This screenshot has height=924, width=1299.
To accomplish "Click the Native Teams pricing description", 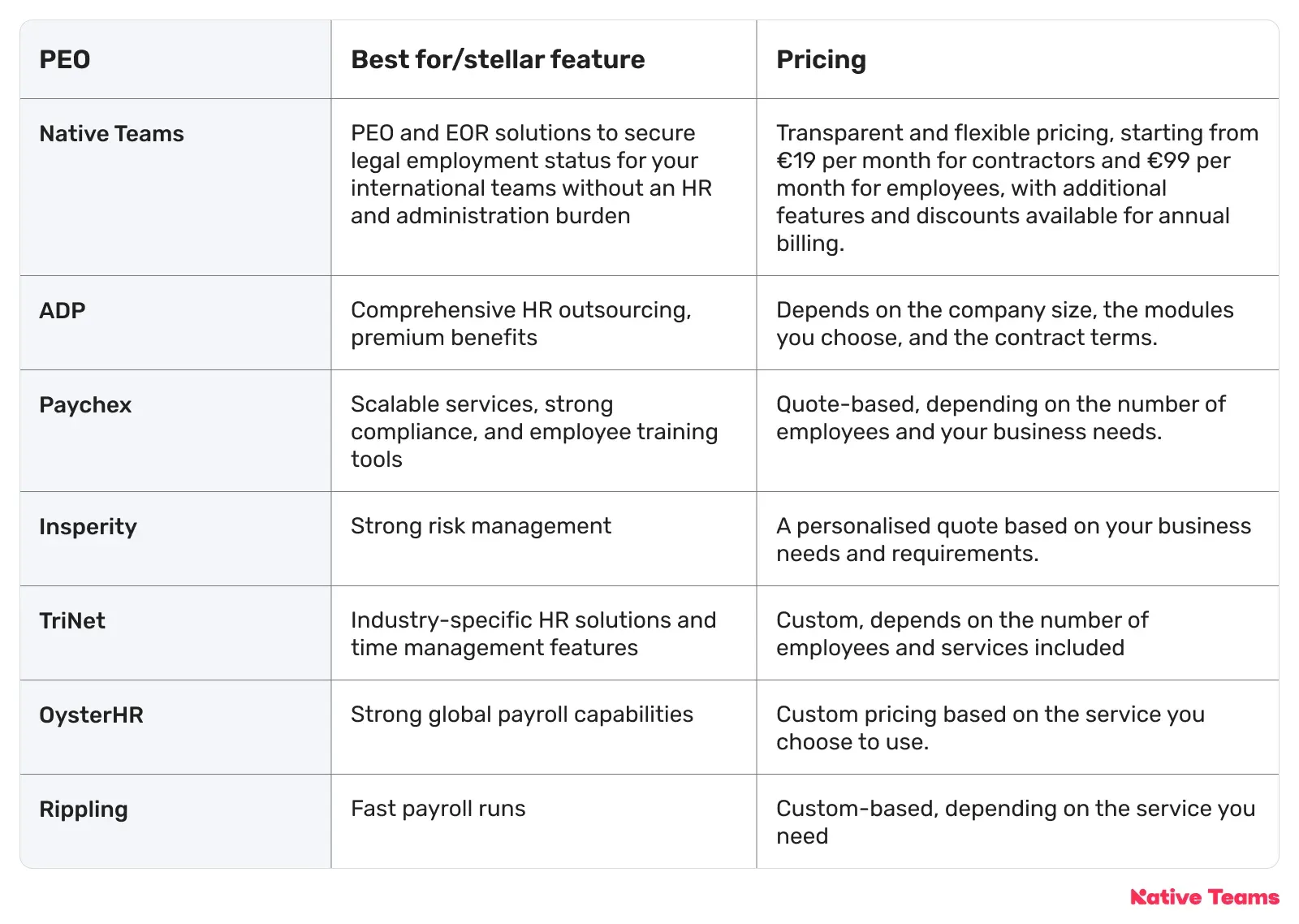I will tap(1017, 188).
